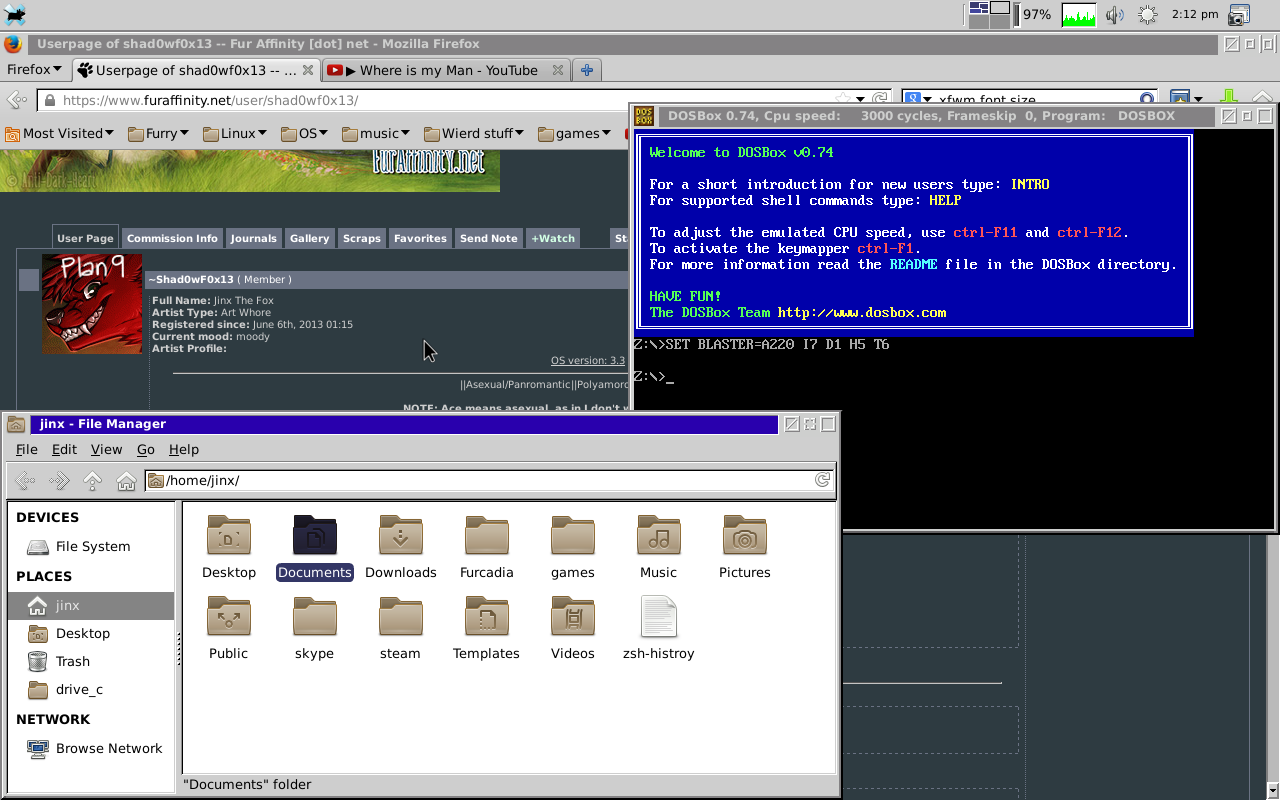Viewport: 1280px width, 800px height.
Task: Open the skype folder
Action: [x=315, y=616]
